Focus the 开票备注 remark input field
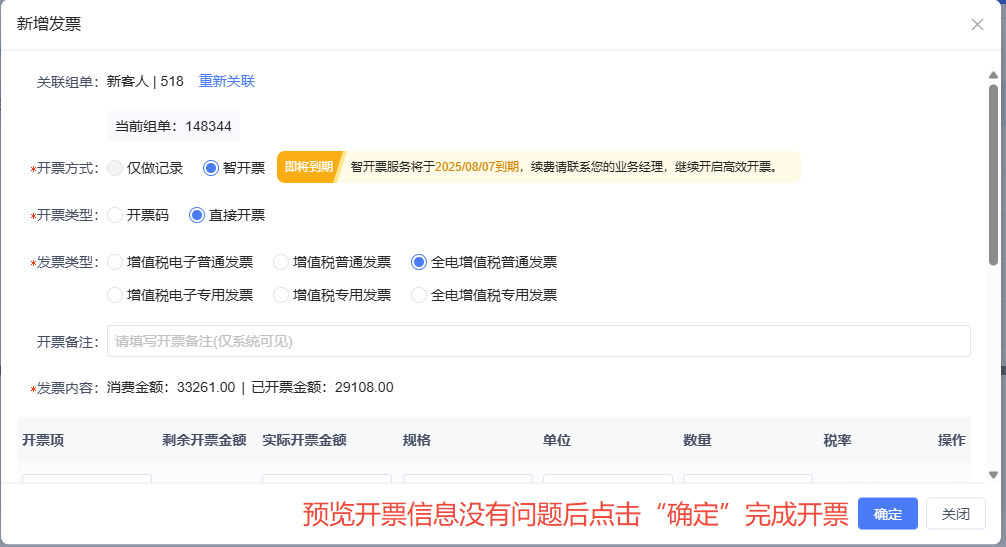 (538, 341)
